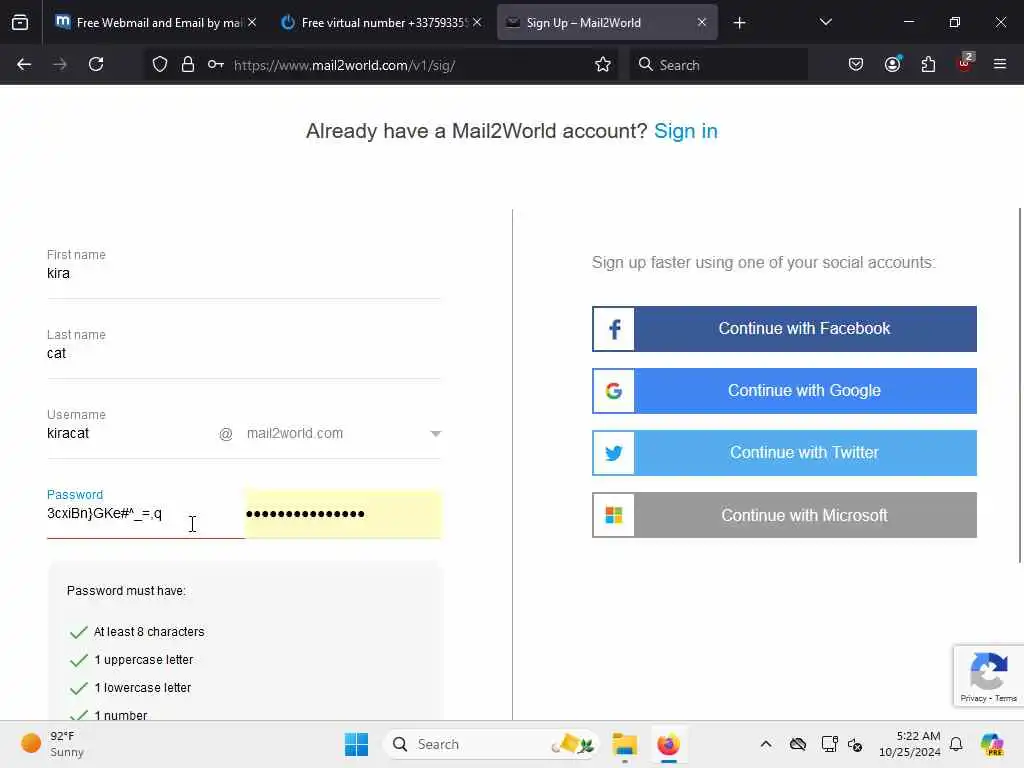
Task: Open reCAPTCHA Terms link
Action: point(1006,698)
